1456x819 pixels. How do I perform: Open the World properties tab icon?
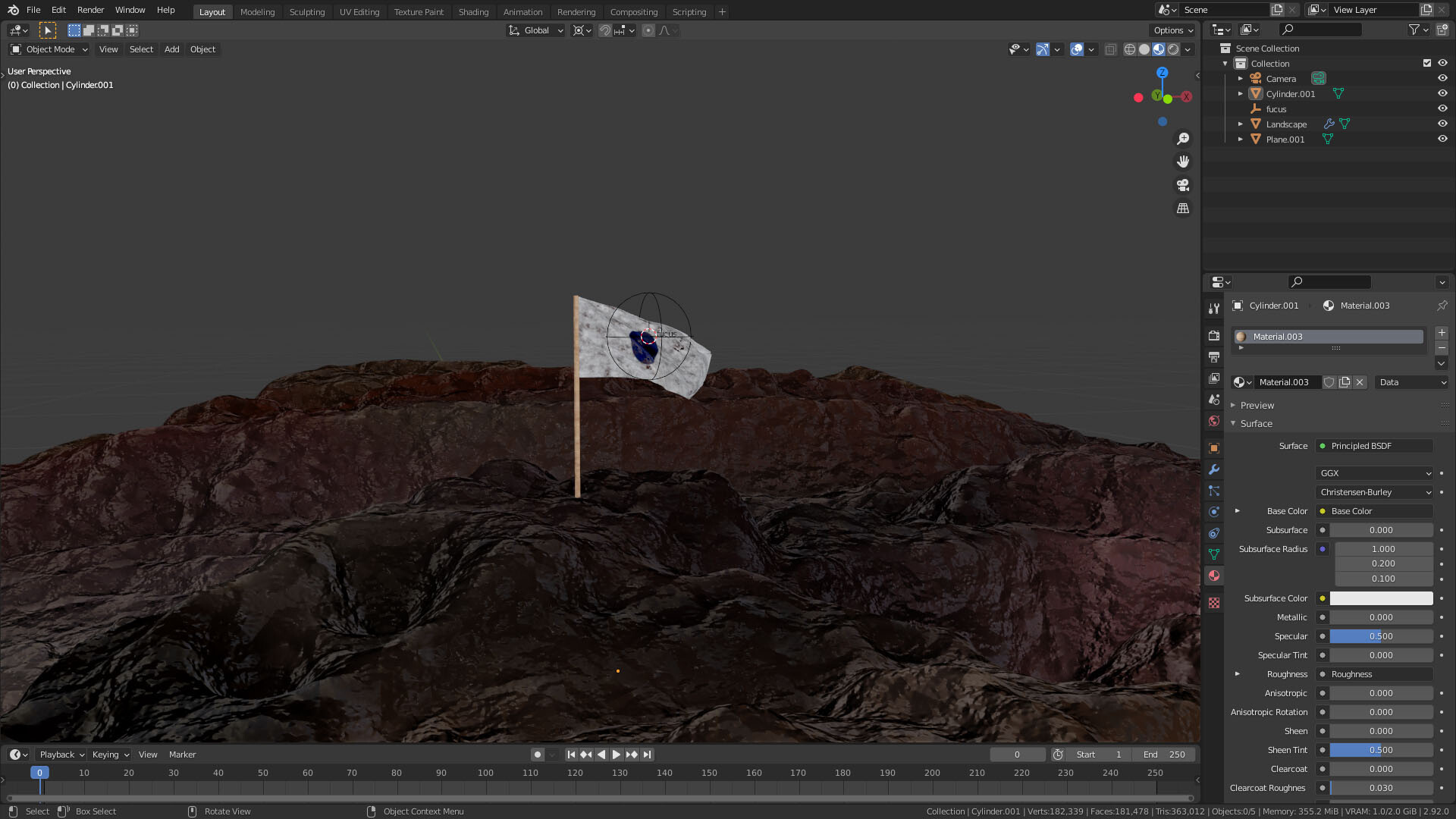(1214, 421)
